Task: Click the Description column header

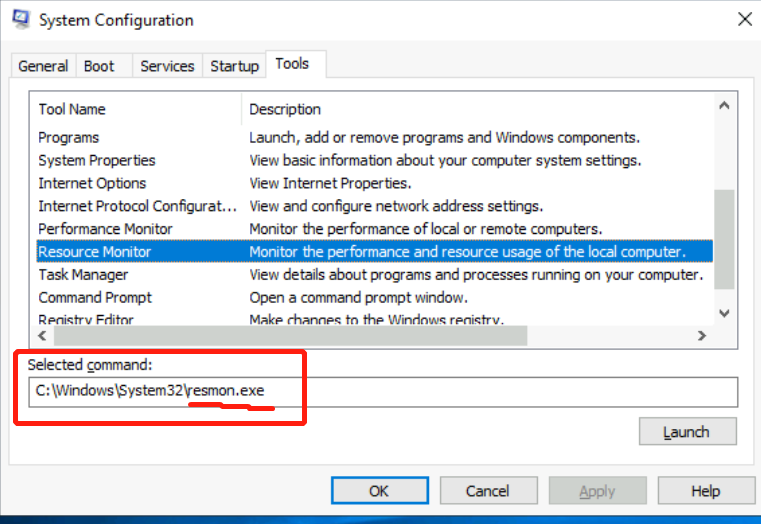Action: 285,109
